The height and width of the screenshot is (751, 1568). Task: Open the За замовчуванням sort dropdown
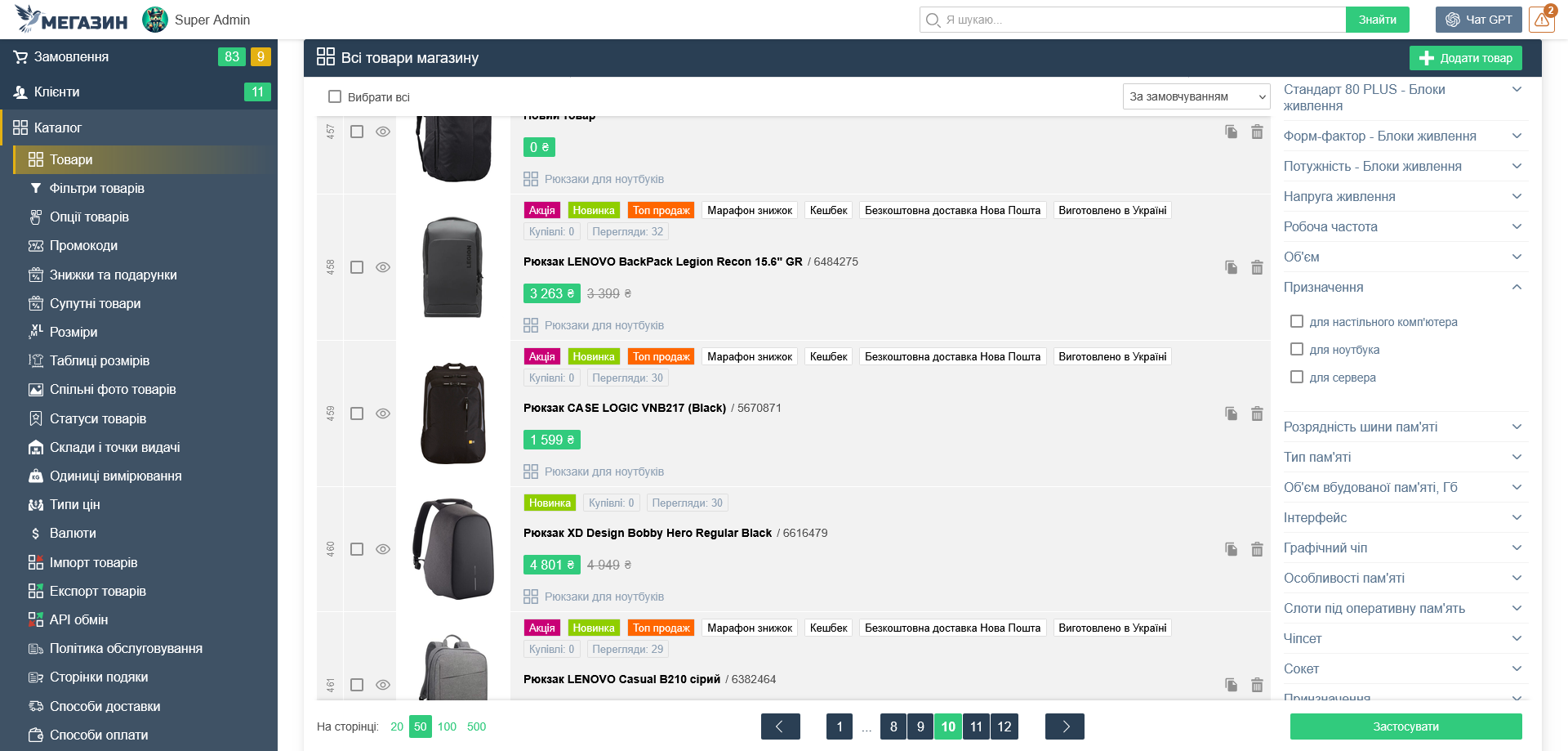pyautogui.click(x=1196, y=97)
